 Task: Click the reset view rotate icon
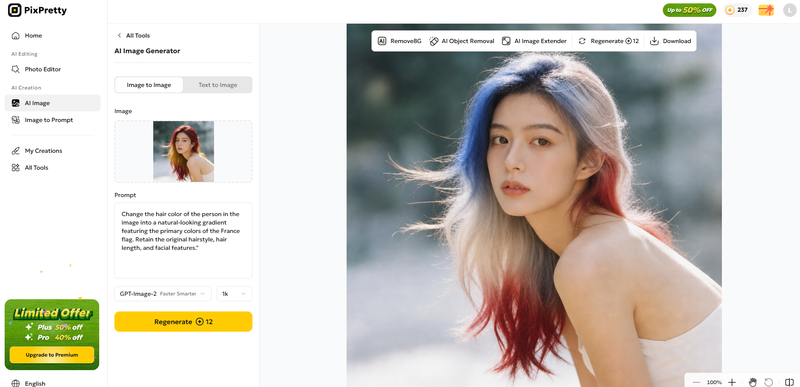769,382
